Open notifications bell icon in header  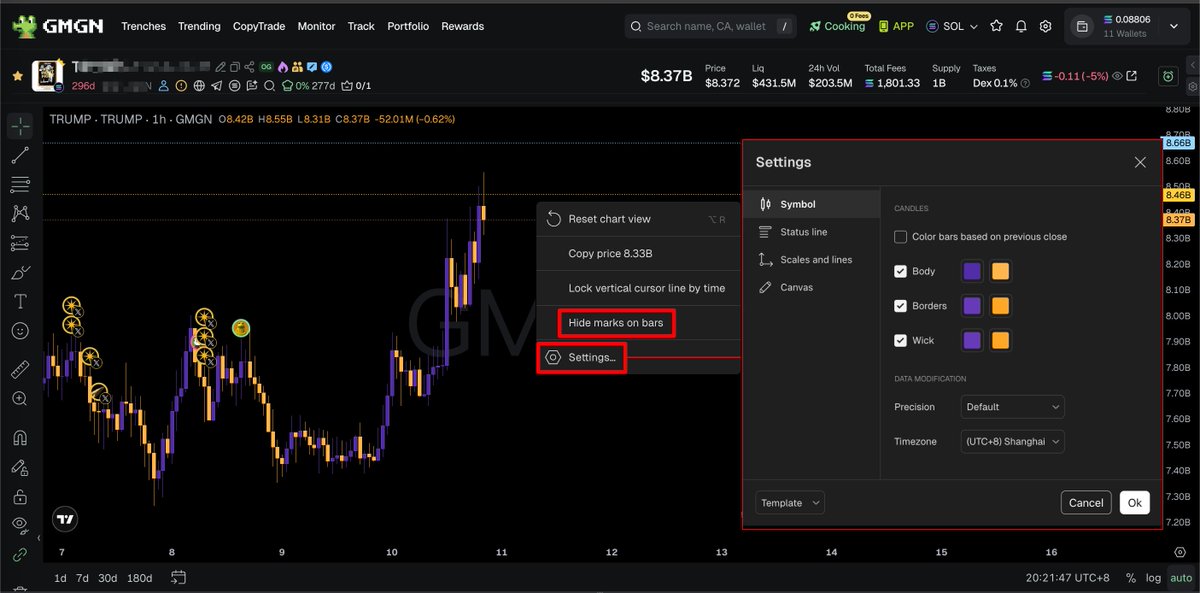pyautogui.click(x=1021, y=26)
